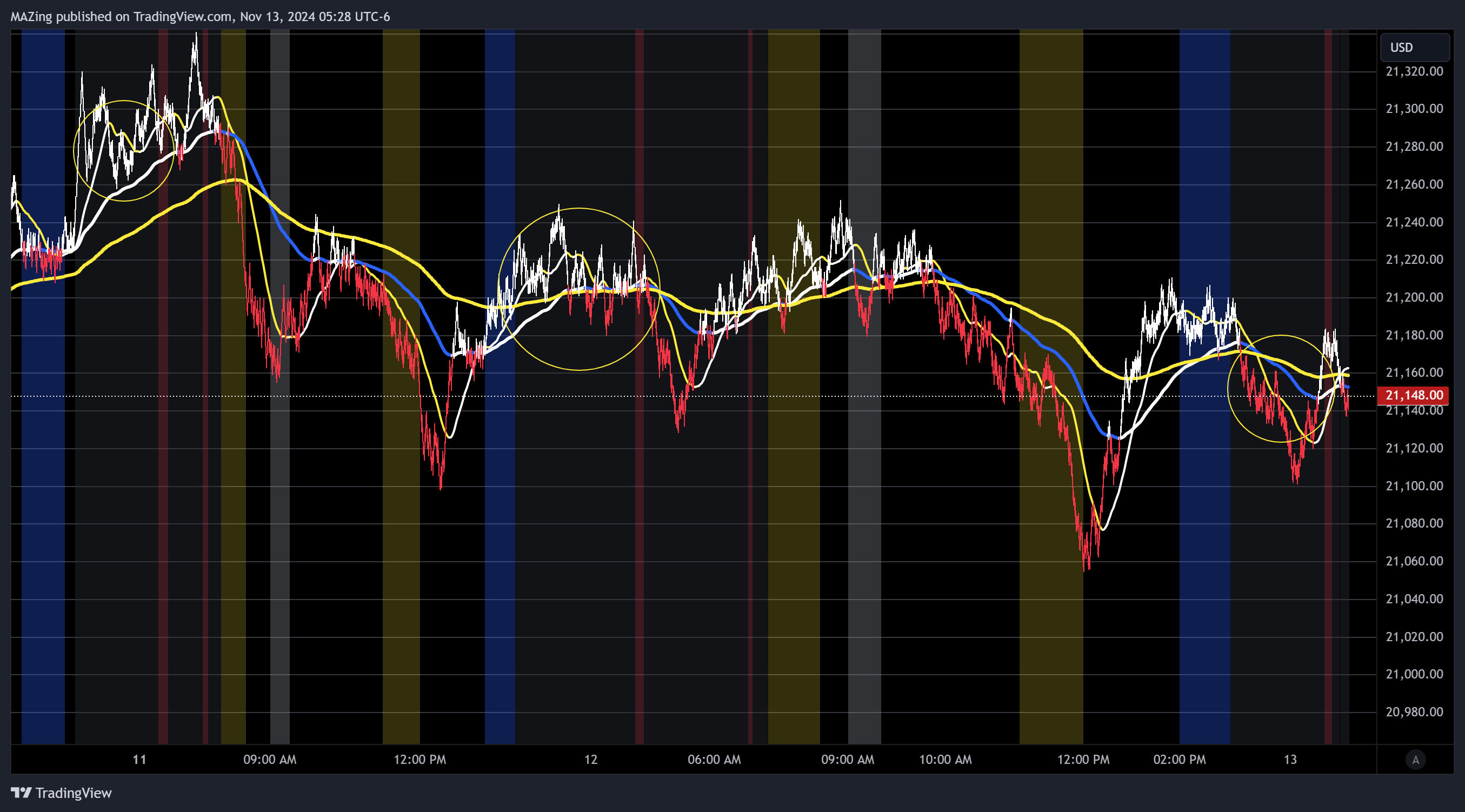Image resolution: width=1465 pixels, height=812 pixels.
Task: Click the 10:00 AM time axis label
Action: pos(945,759)
